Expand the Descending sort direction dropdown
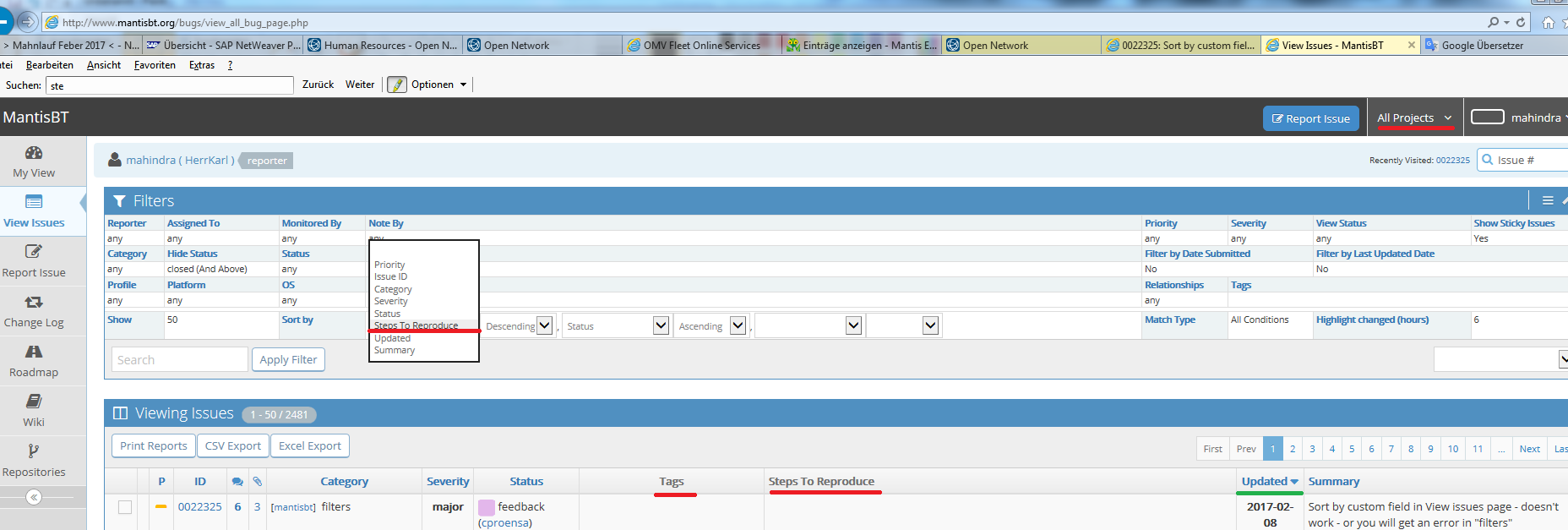This screenshot has height=530, width=1568. pos(545,325)
